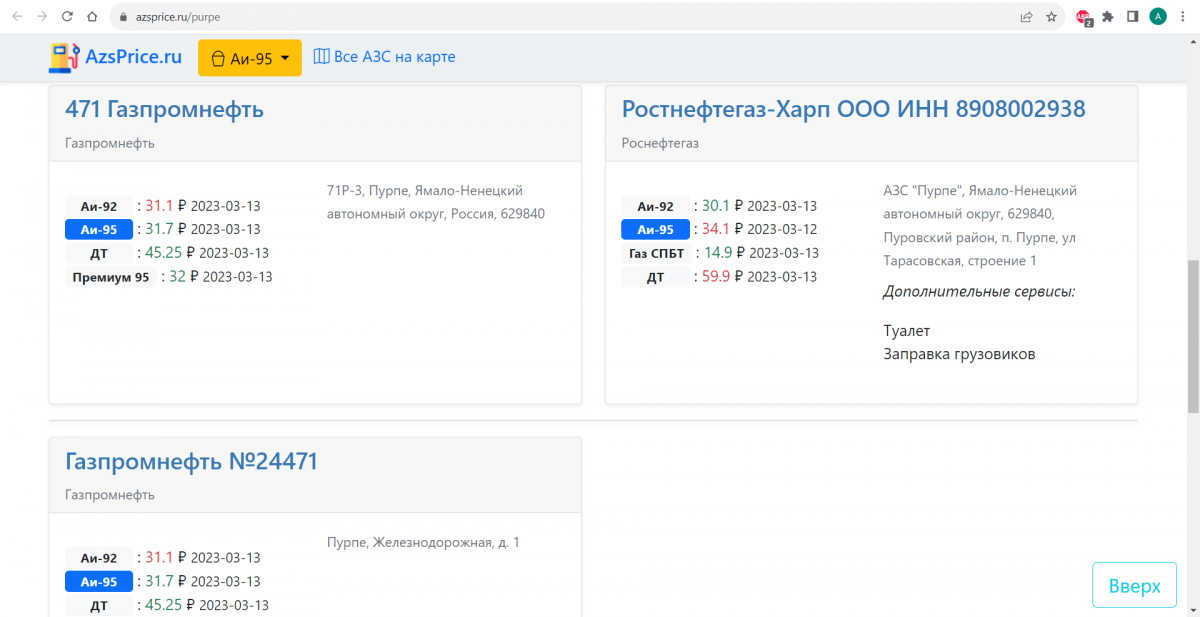Click the 30.1 ₽ Аи-92 price
This screenshot has height=617, width=1200.
(723, 206)
